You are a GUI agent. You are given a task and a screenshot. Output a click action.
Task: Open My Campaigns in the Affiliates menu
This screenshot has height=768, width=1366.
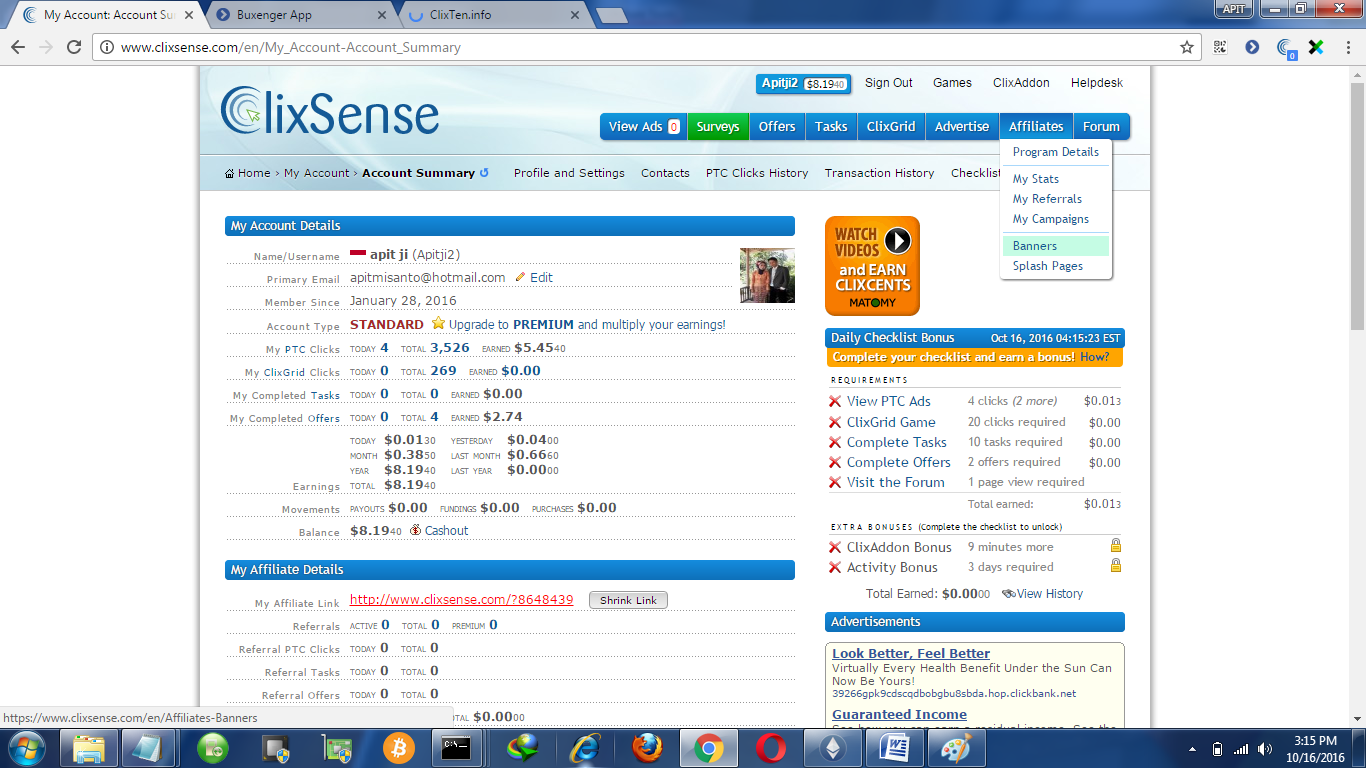[1051, 219]
